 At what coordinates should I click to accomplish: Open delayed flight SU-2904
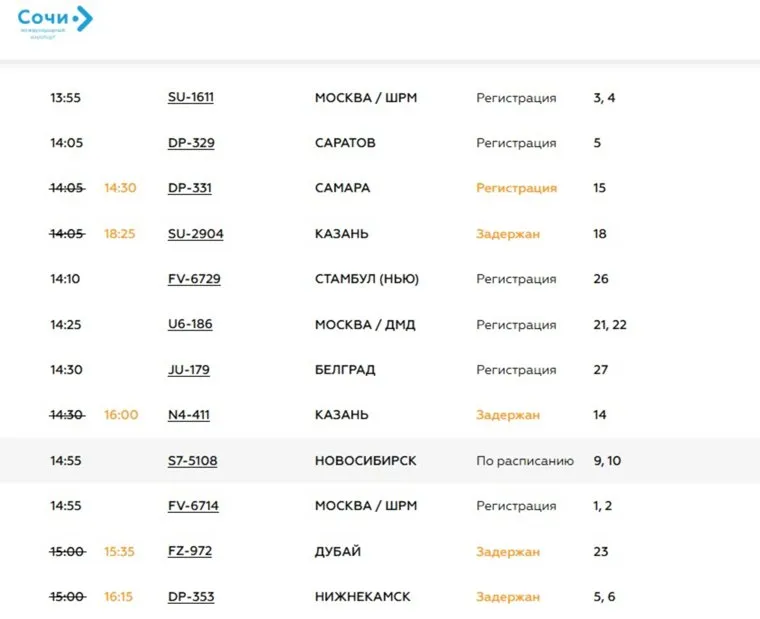(x=195, y=234)
